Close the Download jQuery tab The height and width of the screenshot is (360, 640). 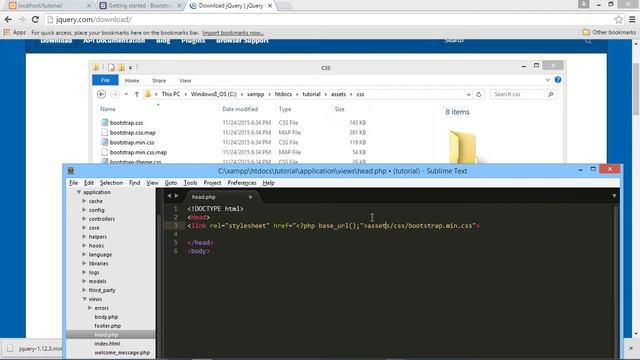point(270,6)
